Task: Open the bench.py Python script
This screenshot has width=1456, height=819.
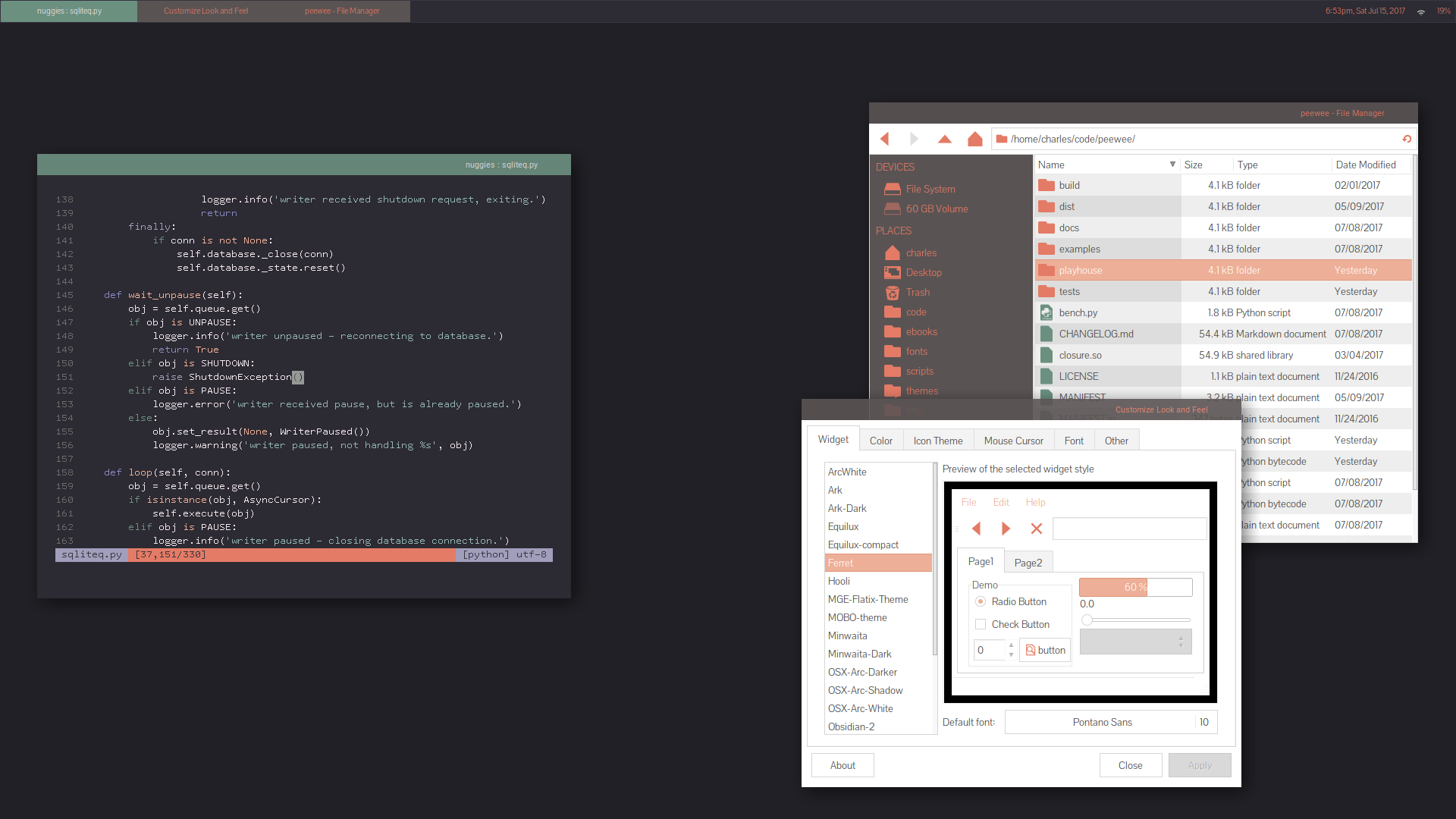Action: 1078,312
